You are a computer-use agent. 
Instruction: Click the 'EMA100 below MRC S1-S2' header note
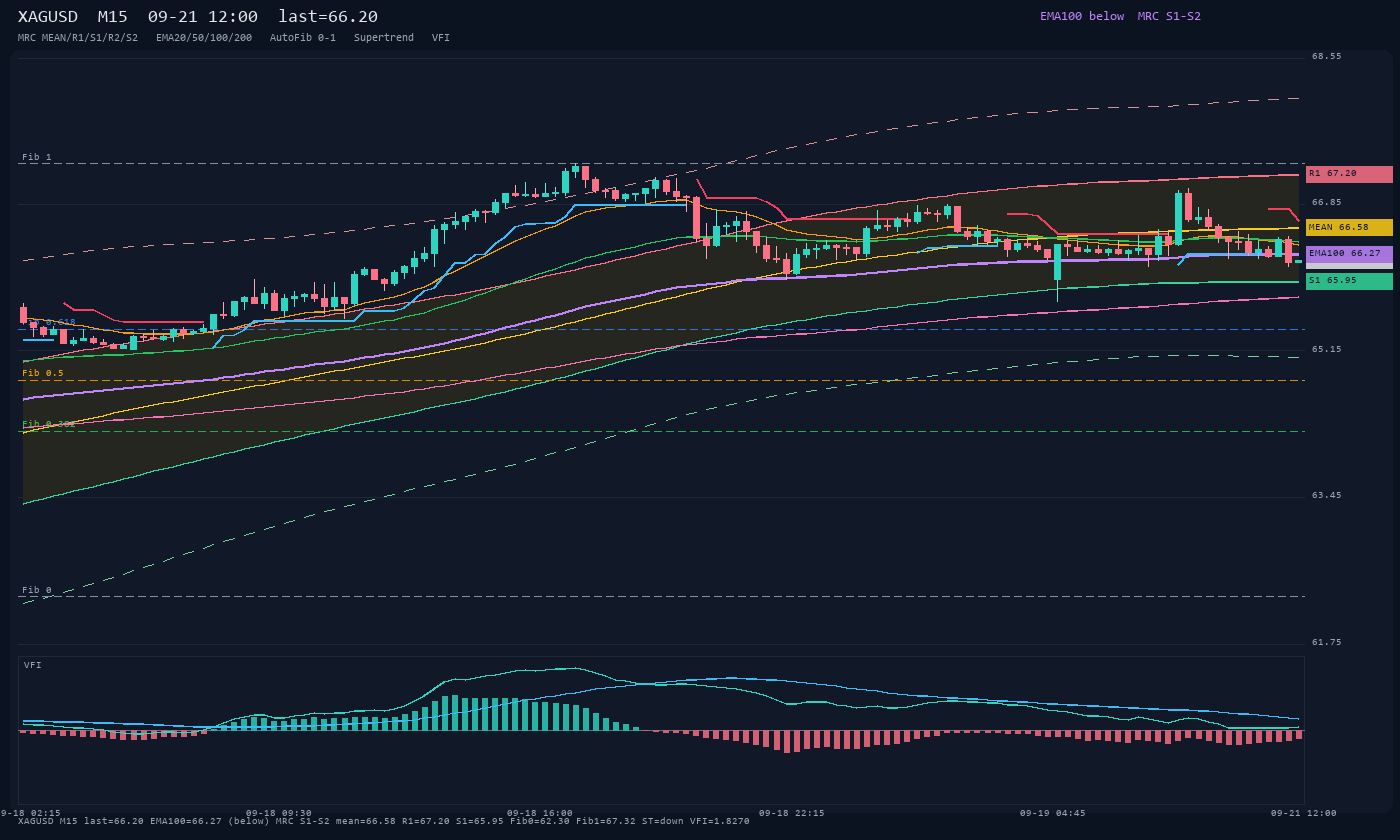coord(1120,16)
